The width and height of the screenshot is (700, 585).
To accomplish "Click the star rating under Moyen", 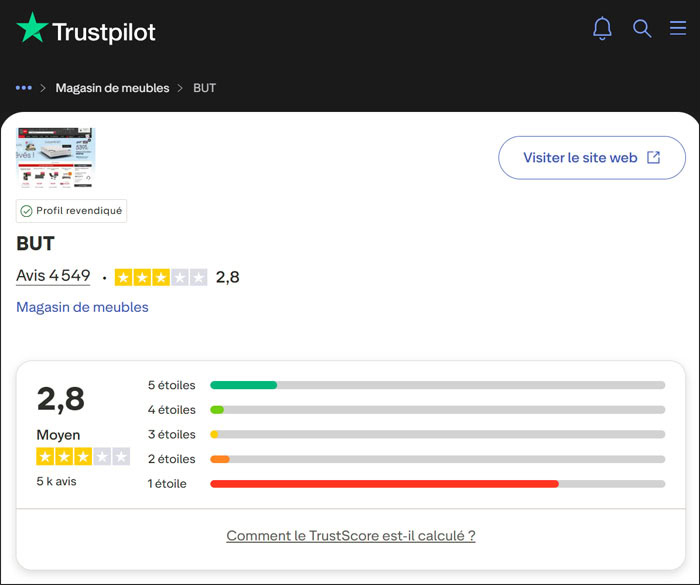I will click(83, 457).
